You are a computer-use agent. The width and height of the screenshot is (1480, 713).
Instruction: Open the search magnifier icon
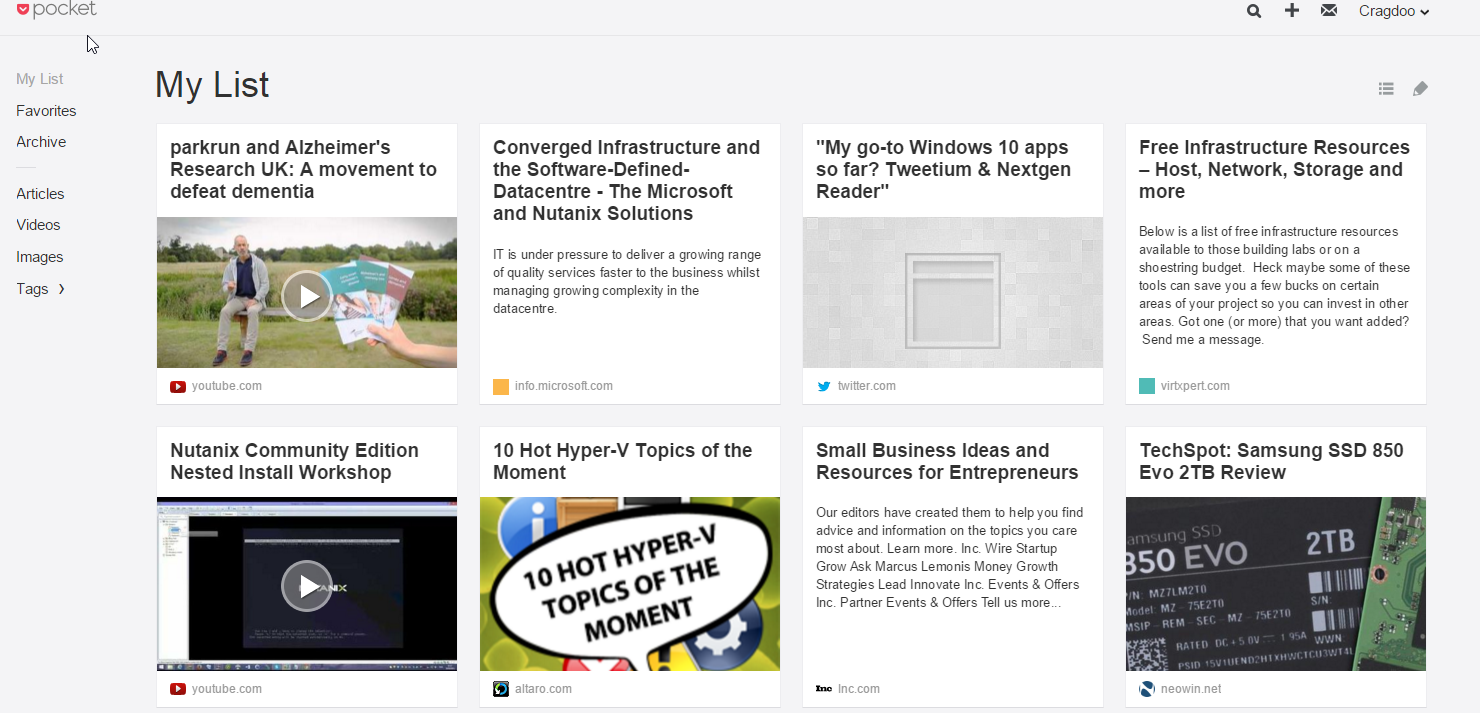pyautogui.click(x=1254, y=11)
